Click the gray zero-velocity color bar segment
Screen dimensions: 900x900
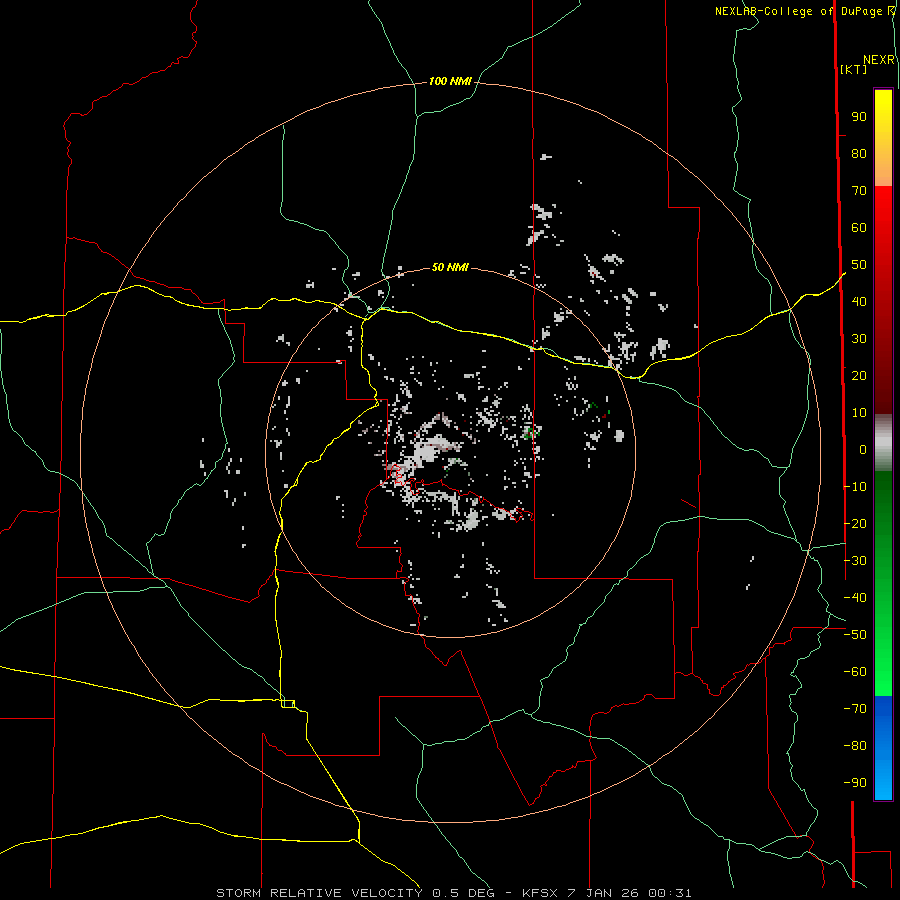[x=883, y=443]
